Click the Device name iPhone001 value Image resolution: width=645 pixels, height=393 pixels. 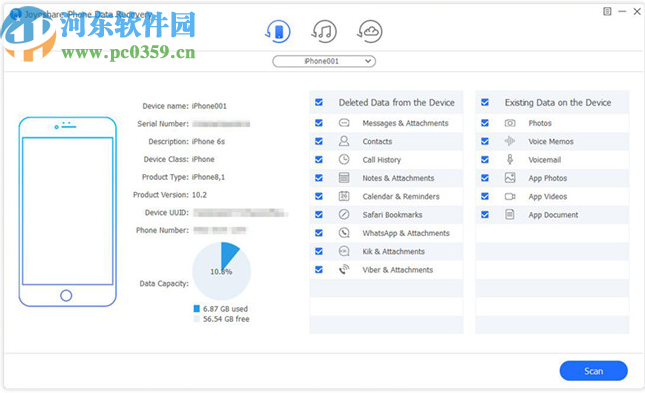click(209, 106)
